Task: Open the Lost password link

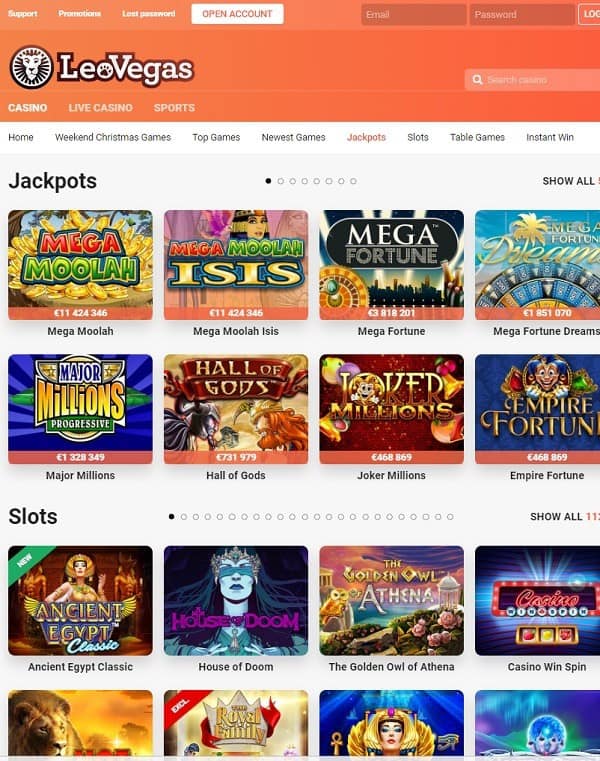Action: [149, 14]
